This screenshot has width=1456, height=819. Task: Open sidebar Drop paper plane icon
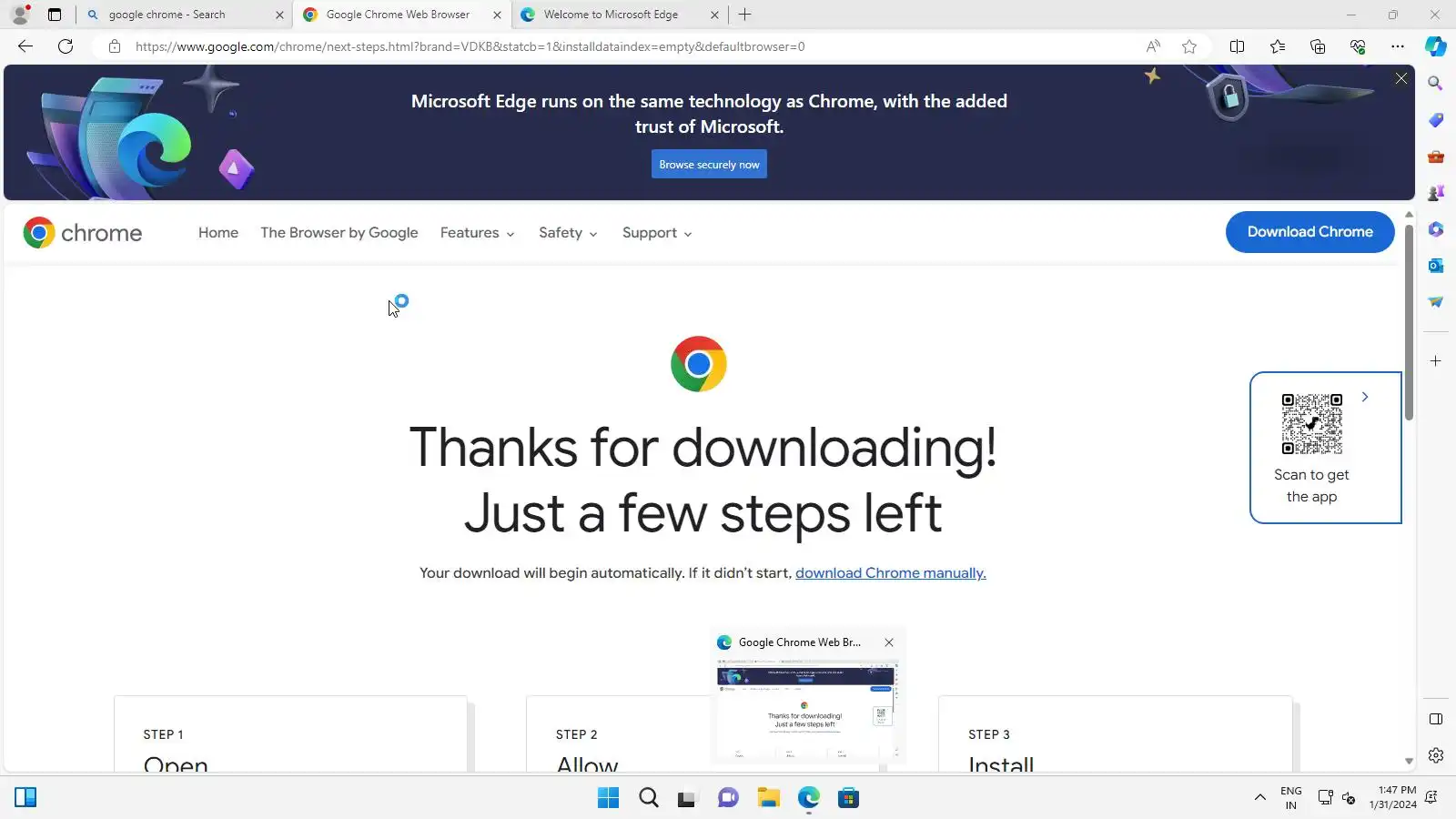pos(1436,302)
